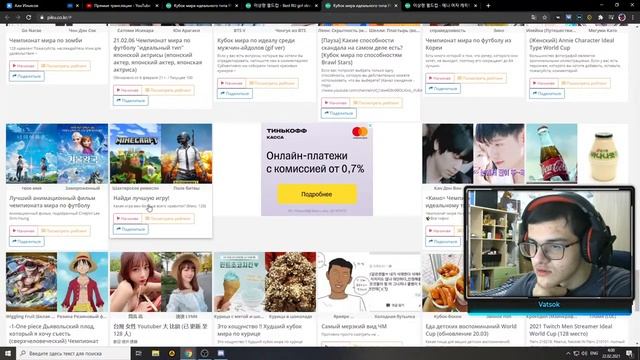This screenshot has width=640, height=360.
Task: Share the Japanese actress ideal type cup
Action: [x=131, y=100]
